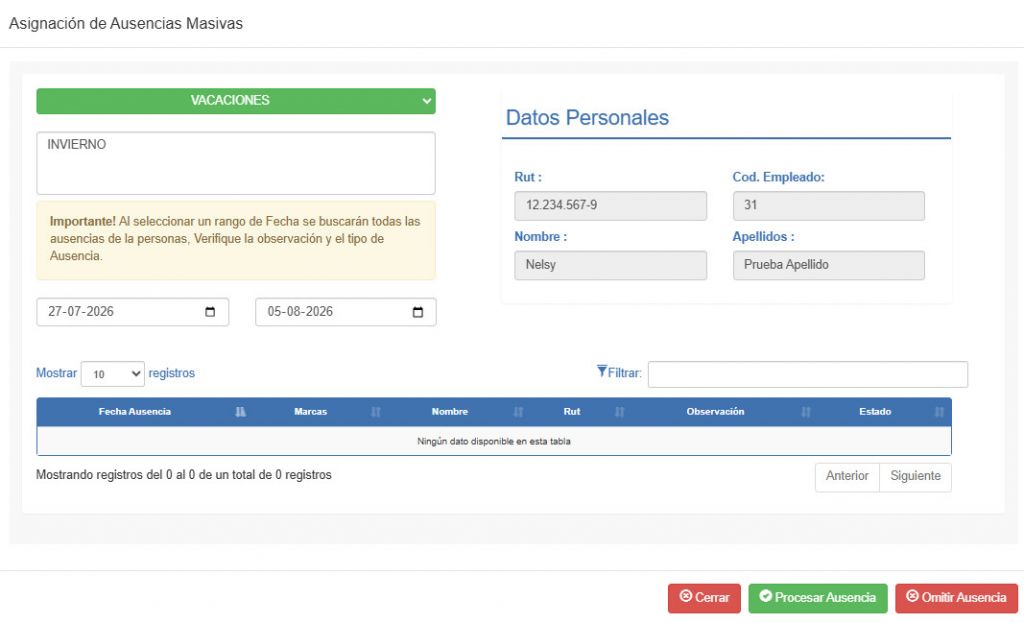
Task: Click the filter funnel icon beside Filtrar
Action: tap(601, 371)
